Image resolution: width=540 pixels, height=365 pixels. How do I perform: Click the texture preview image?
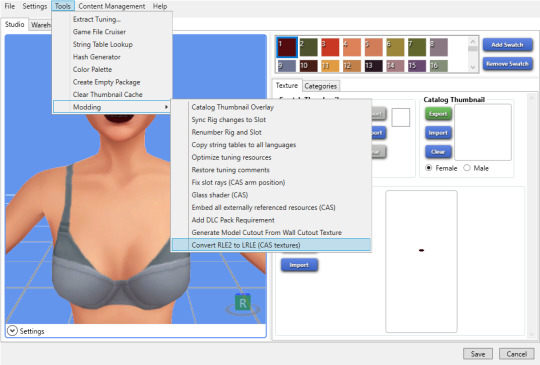(421, 262)
